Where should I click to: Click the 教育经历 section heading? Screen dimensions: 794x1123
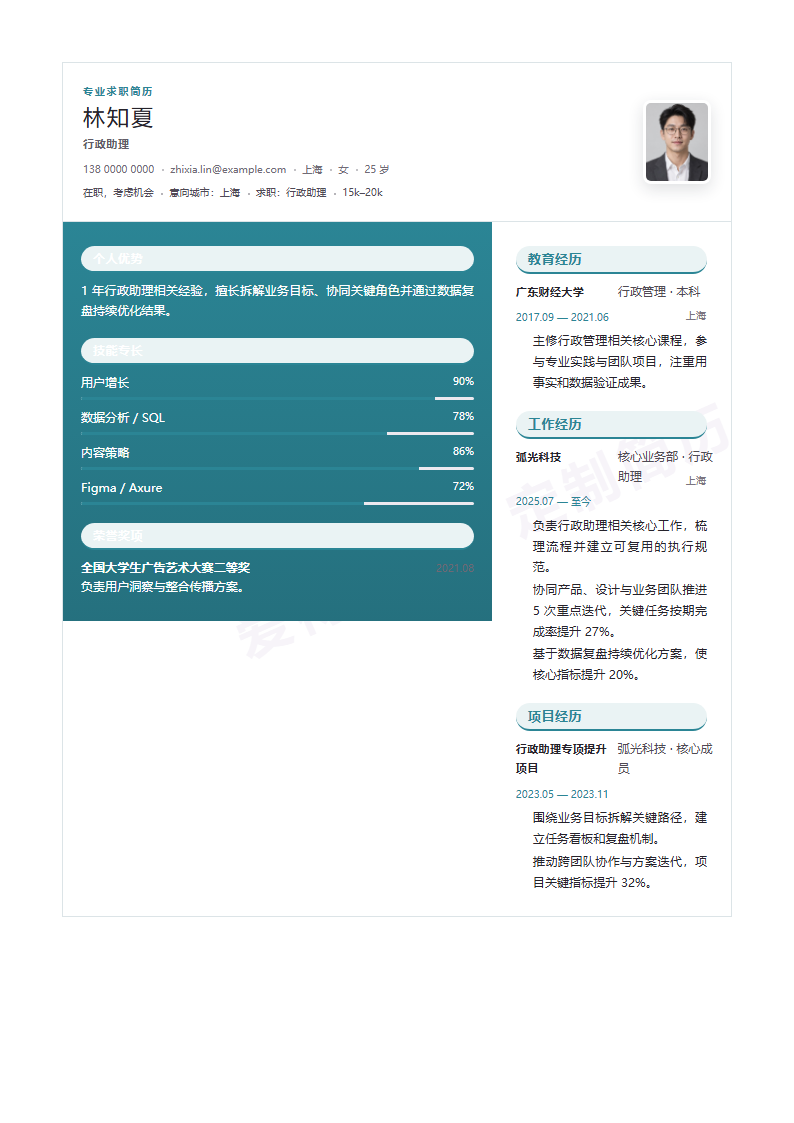(x=611, y=259)
